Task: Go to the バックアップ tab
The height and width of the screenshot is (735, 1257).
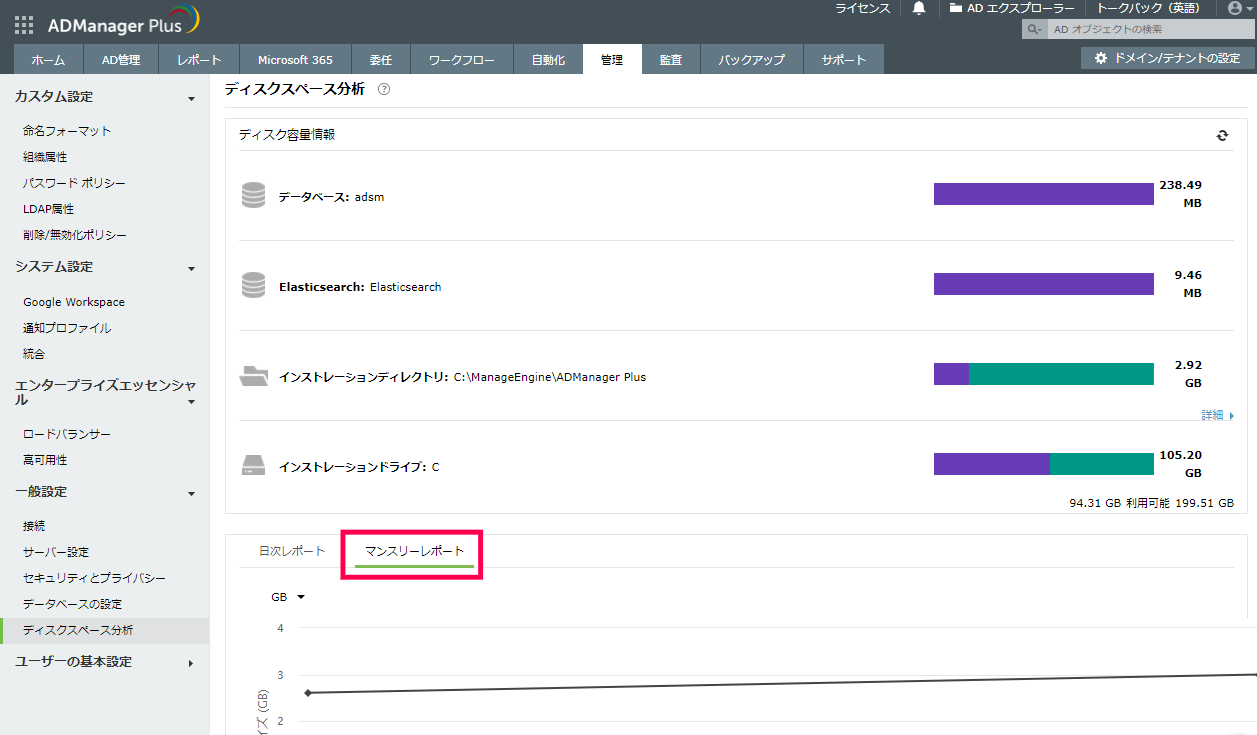Action: (751, 60)
